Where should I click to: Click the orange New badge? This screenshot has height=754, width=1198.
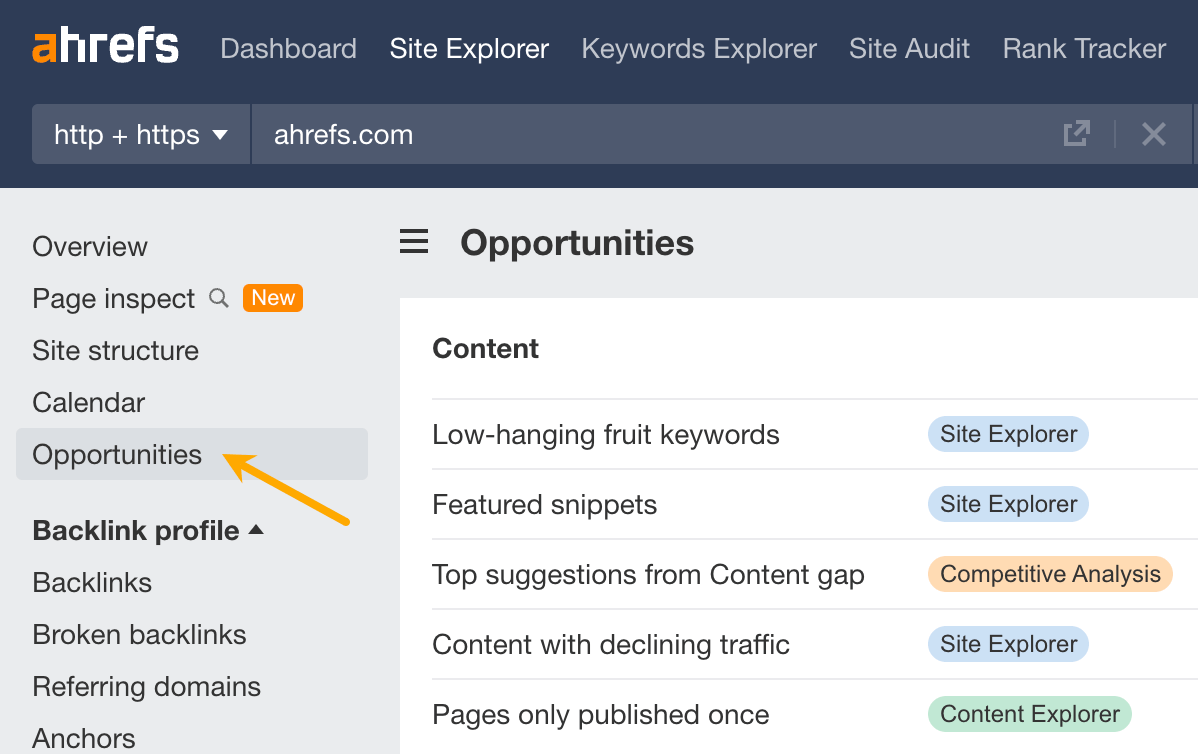272,297
